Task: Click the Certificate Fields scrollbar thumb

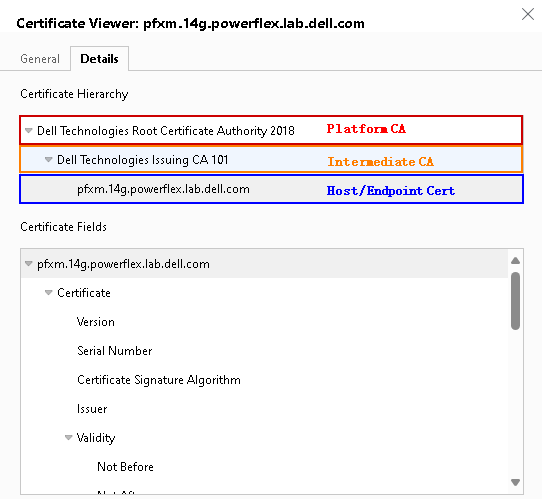Action: click(x=515, y=301)
